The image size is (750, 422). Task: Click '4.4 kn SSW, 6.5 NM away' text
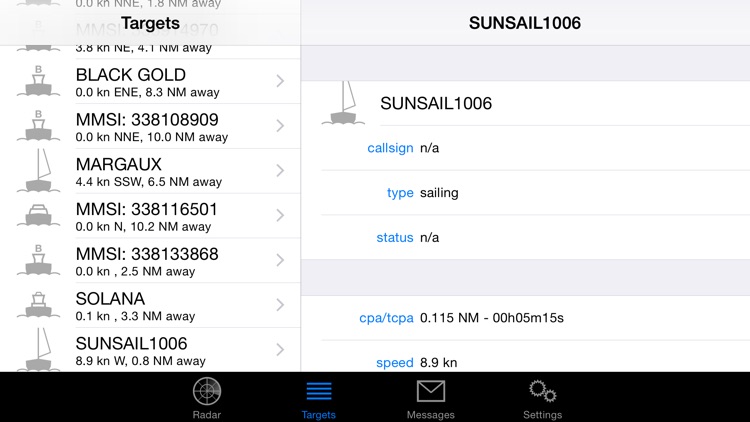[149, 182]
